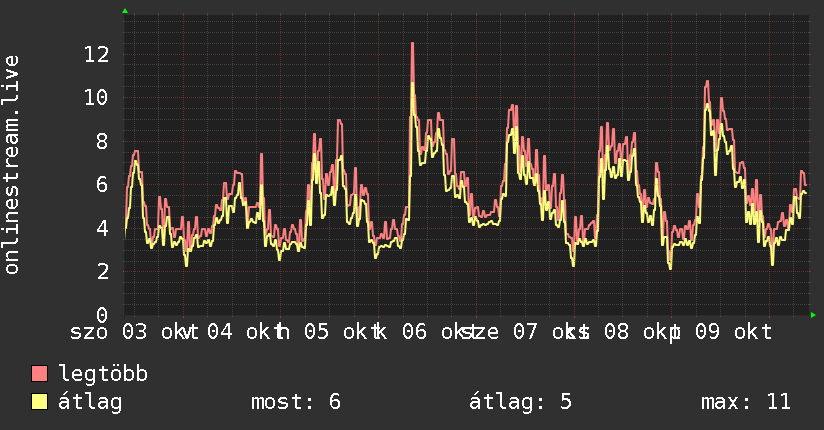Click the '09 okt' date label
This screenshot has width=824, height=430.
(734, 332)
